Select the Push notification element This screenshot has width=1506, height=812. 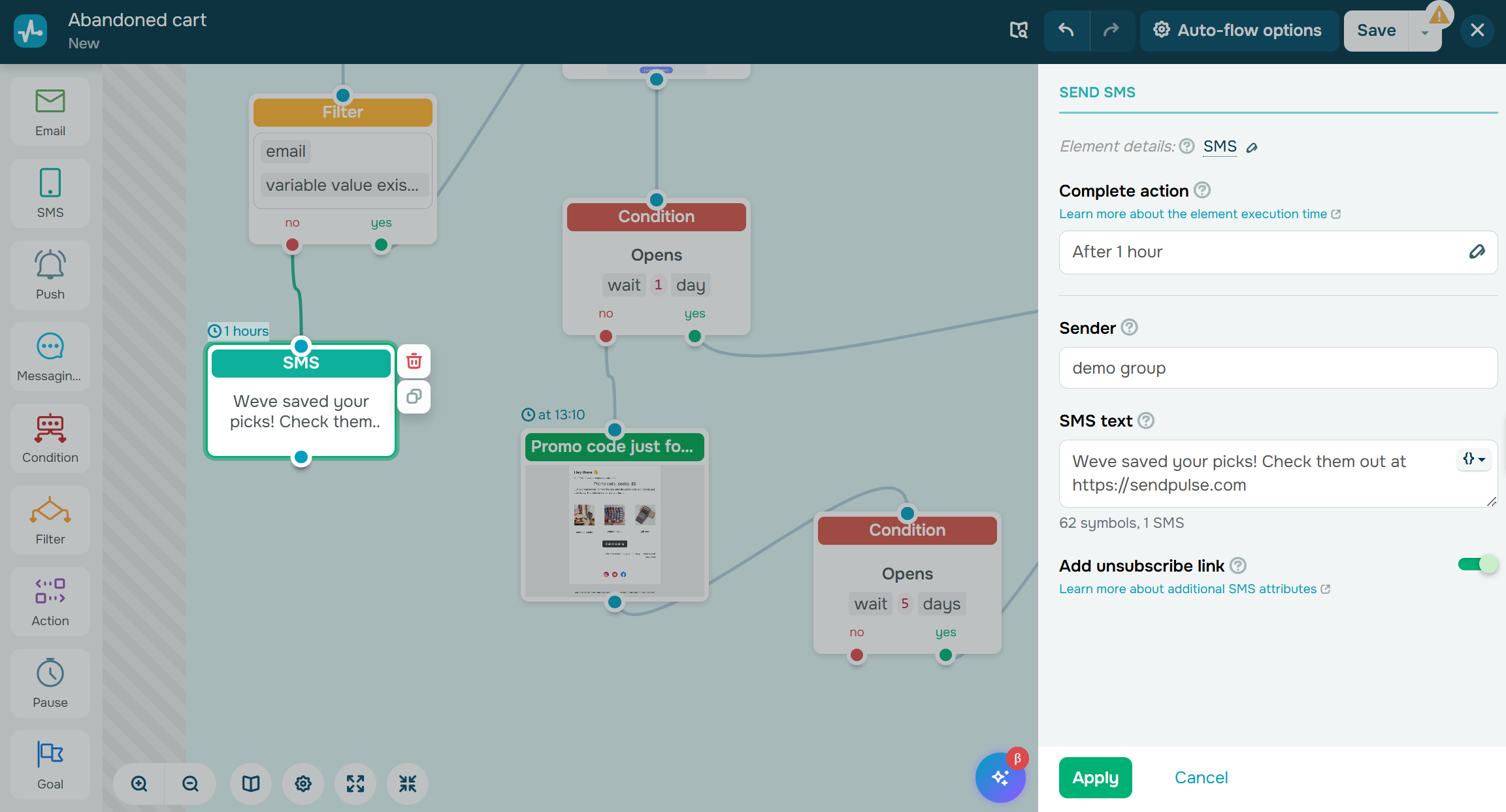click(x=50, y=275)
